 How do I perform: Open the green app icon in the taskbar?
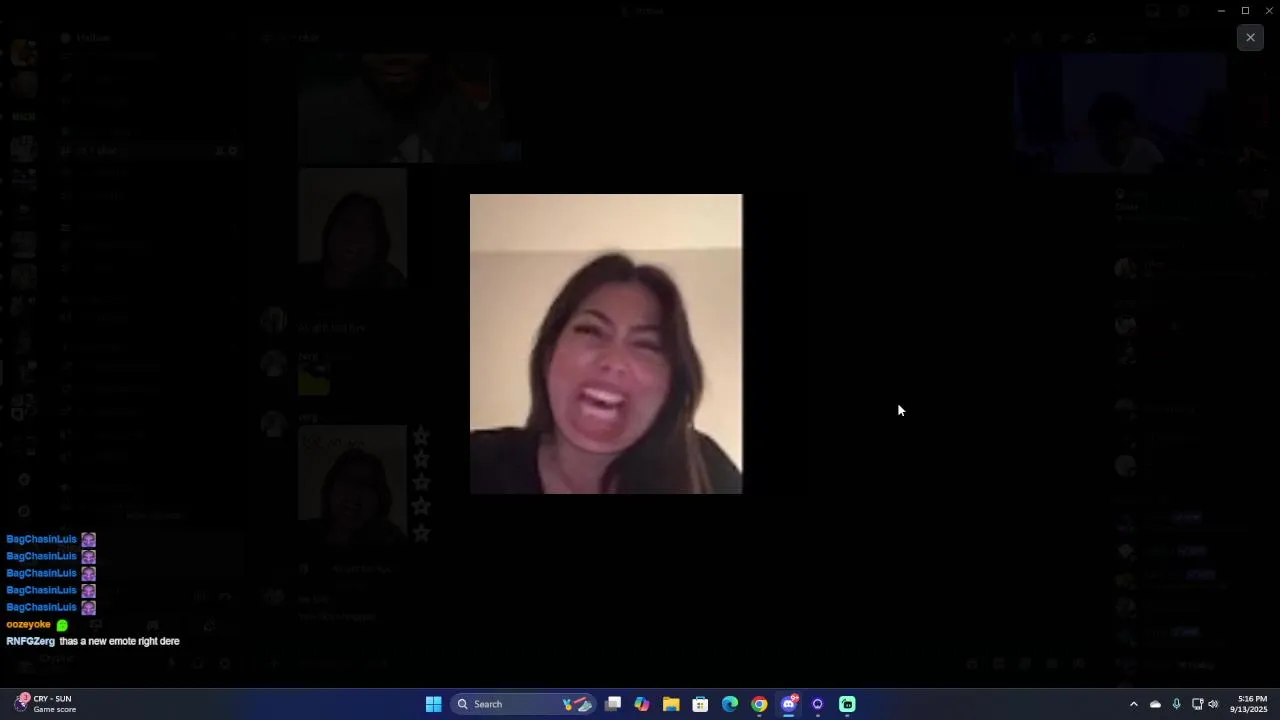point(847,704)
